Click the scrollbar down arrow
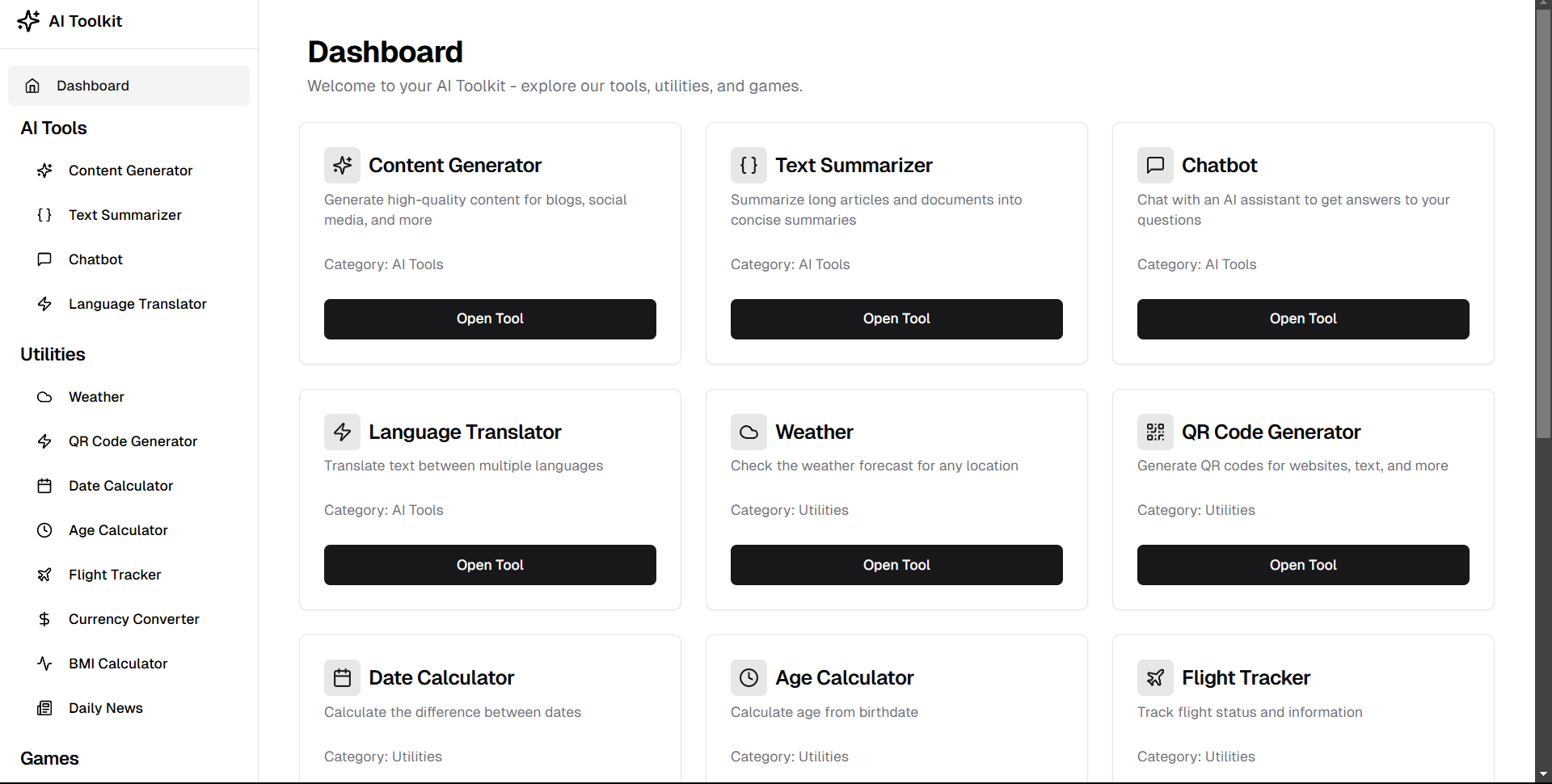The width and height of the screenshot is (1552, 784). tap(1543, 774)
